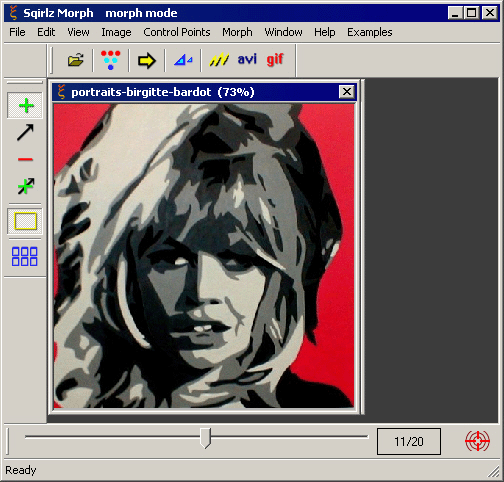Toggle the yellow rectangle tool

point(25,221)
